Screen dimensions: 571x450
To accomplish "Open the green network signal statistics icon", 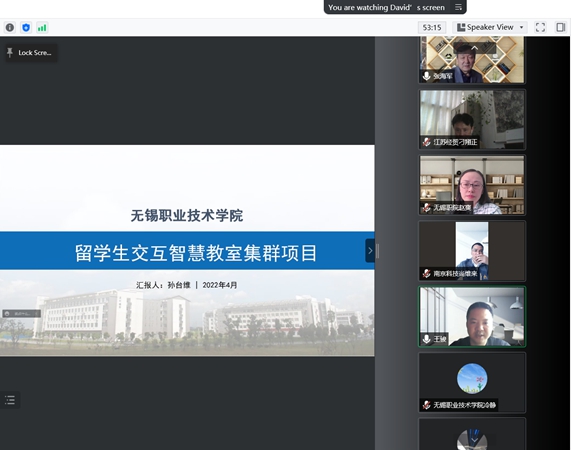I will pos(42,28).
